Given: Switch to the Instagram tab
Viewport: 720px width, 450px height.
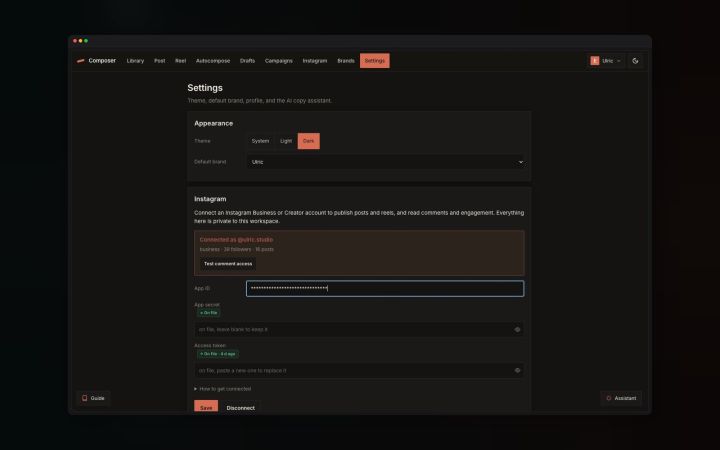Looking at the screenshot, I should click(x=315, y=61).
